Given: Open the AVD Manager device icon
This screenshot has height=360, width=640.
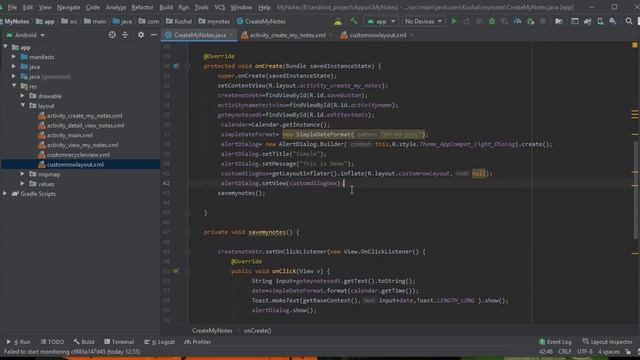Looking at the screenshot, I should (x=600, y=21).
